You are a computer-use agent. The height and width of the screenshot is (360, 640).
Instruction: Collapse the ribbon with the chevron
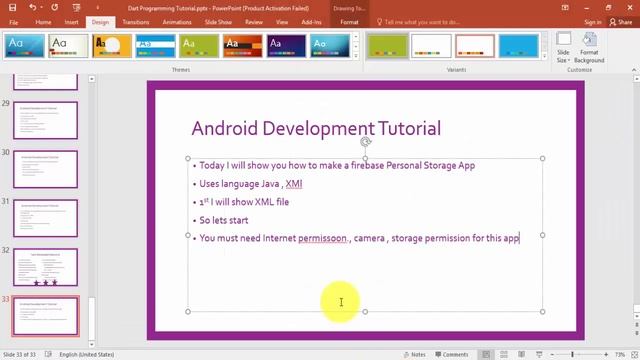[x=634, y=70]
